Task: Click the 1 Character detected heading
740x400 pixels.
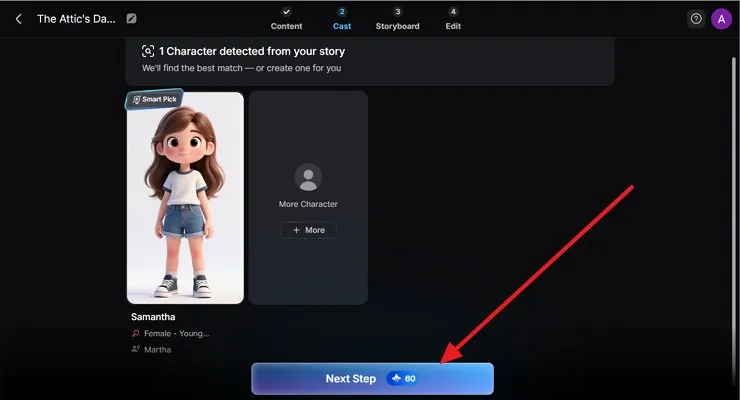Action: [x=252, y=51]
